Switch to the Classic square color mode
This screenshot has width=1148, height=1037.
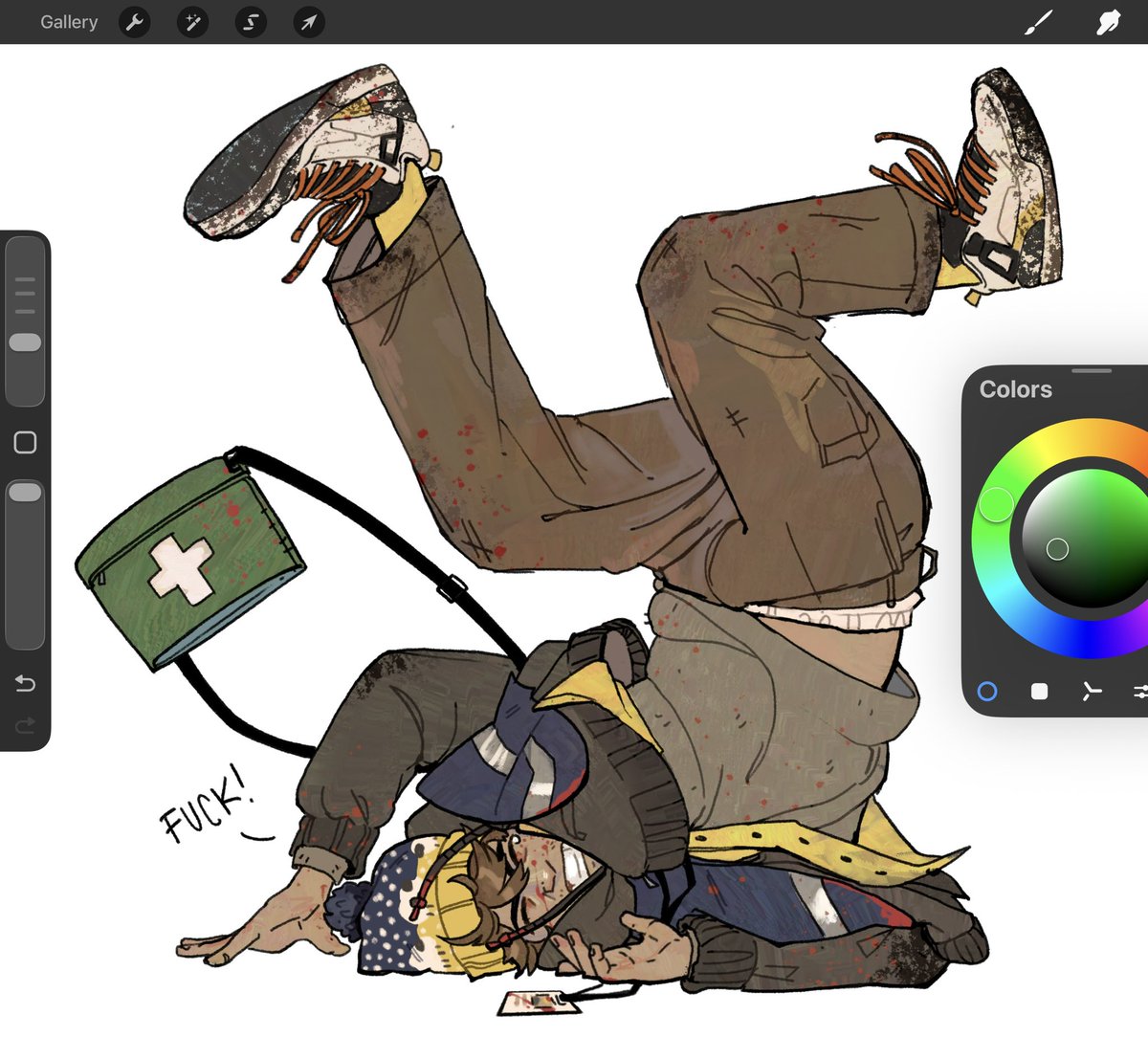point(1040,691)
